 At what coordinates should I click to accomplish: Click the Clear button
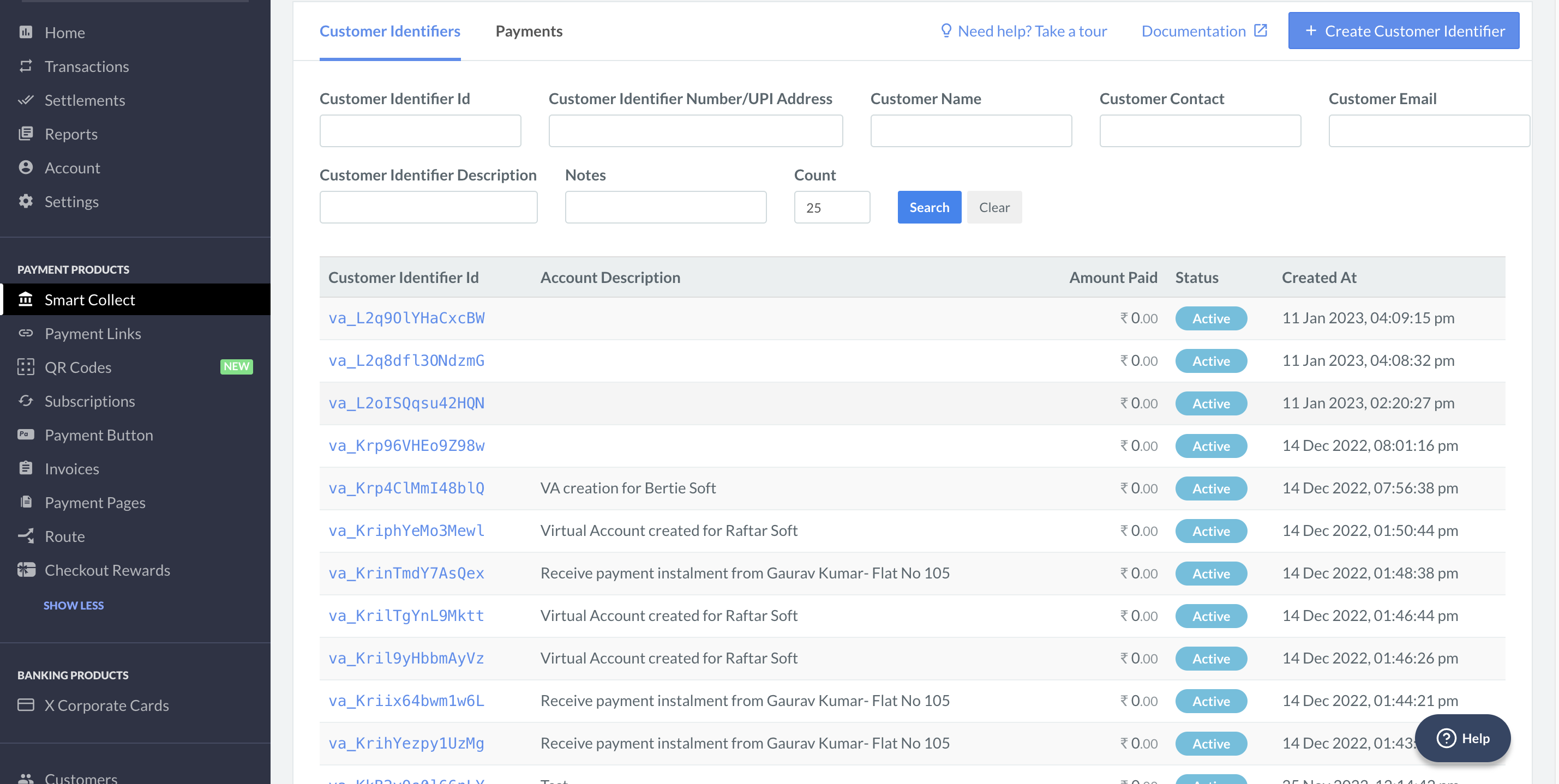coord(994,207)
